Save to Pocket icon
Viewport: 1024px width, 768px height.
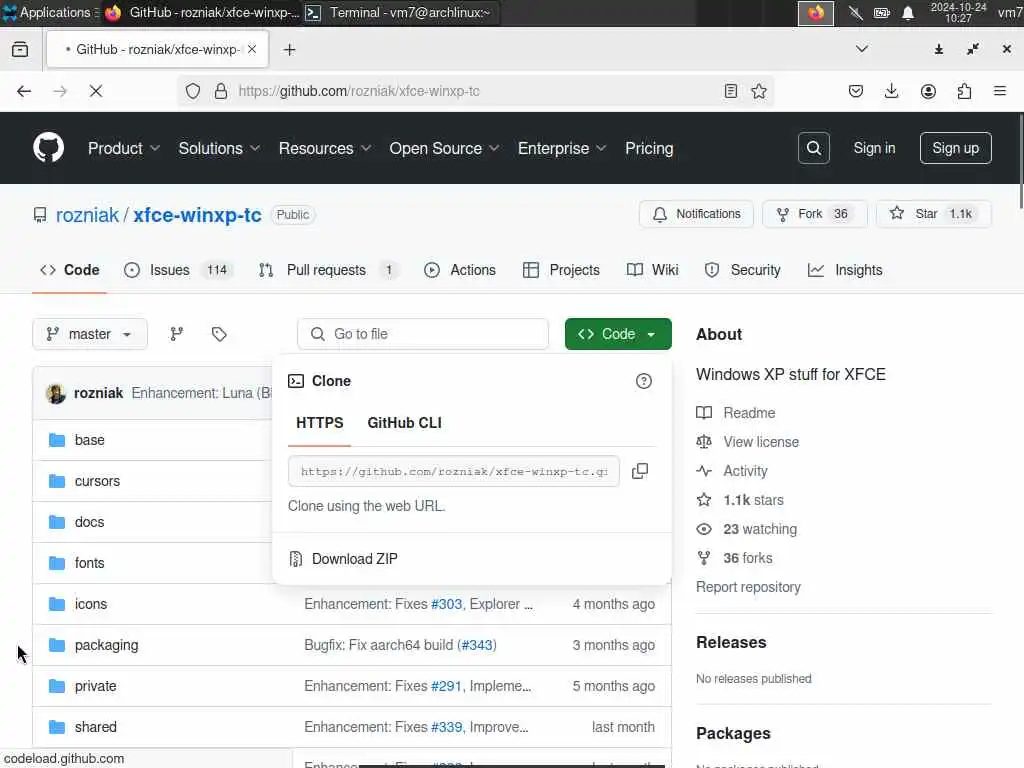pyautogui.click(x=856, y=91)
